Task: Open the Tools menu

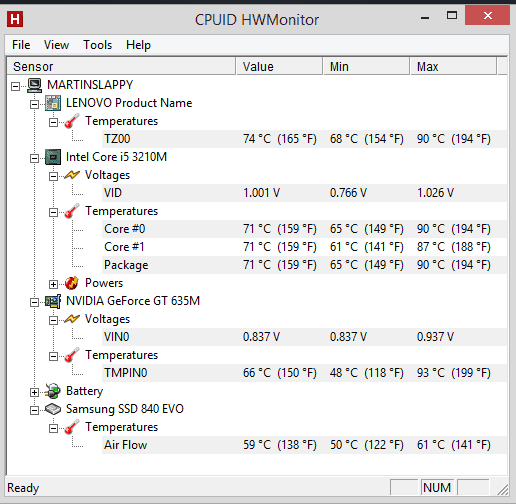Action: click(x=97, y=45)
